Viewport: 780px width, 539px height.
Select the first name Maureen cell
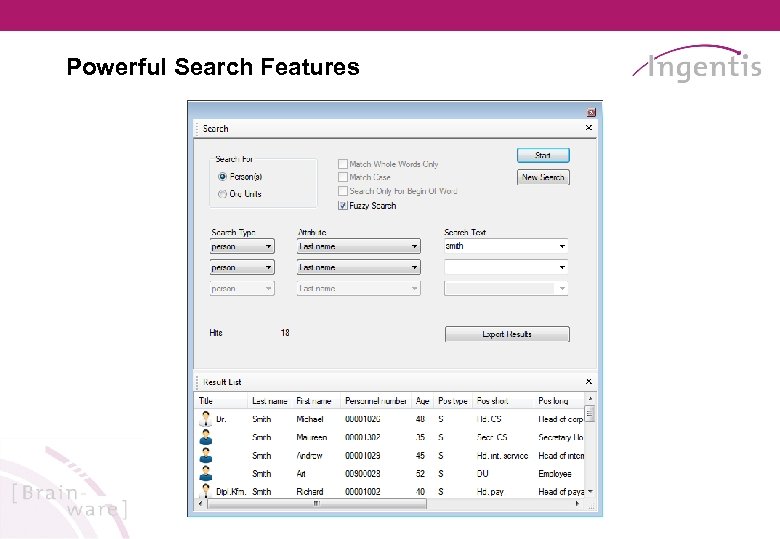click(x=312, y=438)
